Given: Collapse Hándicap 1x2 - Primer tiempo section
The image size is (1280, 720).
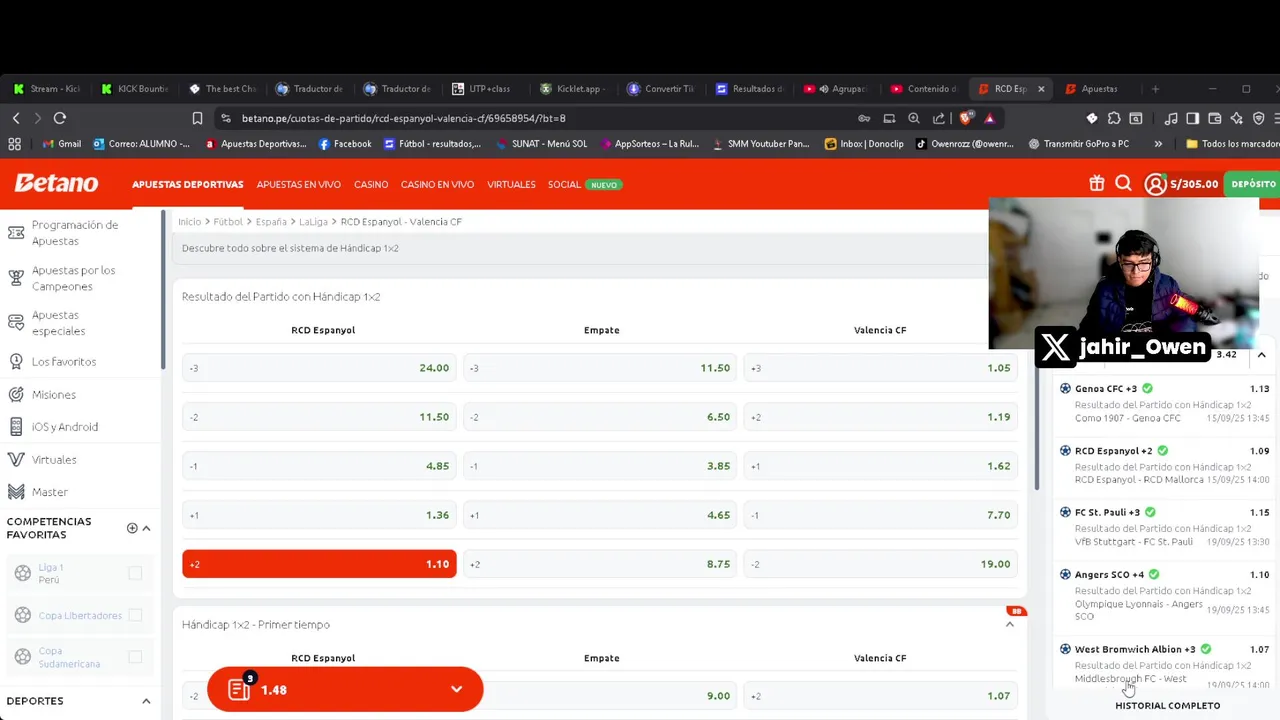Looking at the screenshot, I should pos(1009,624).
